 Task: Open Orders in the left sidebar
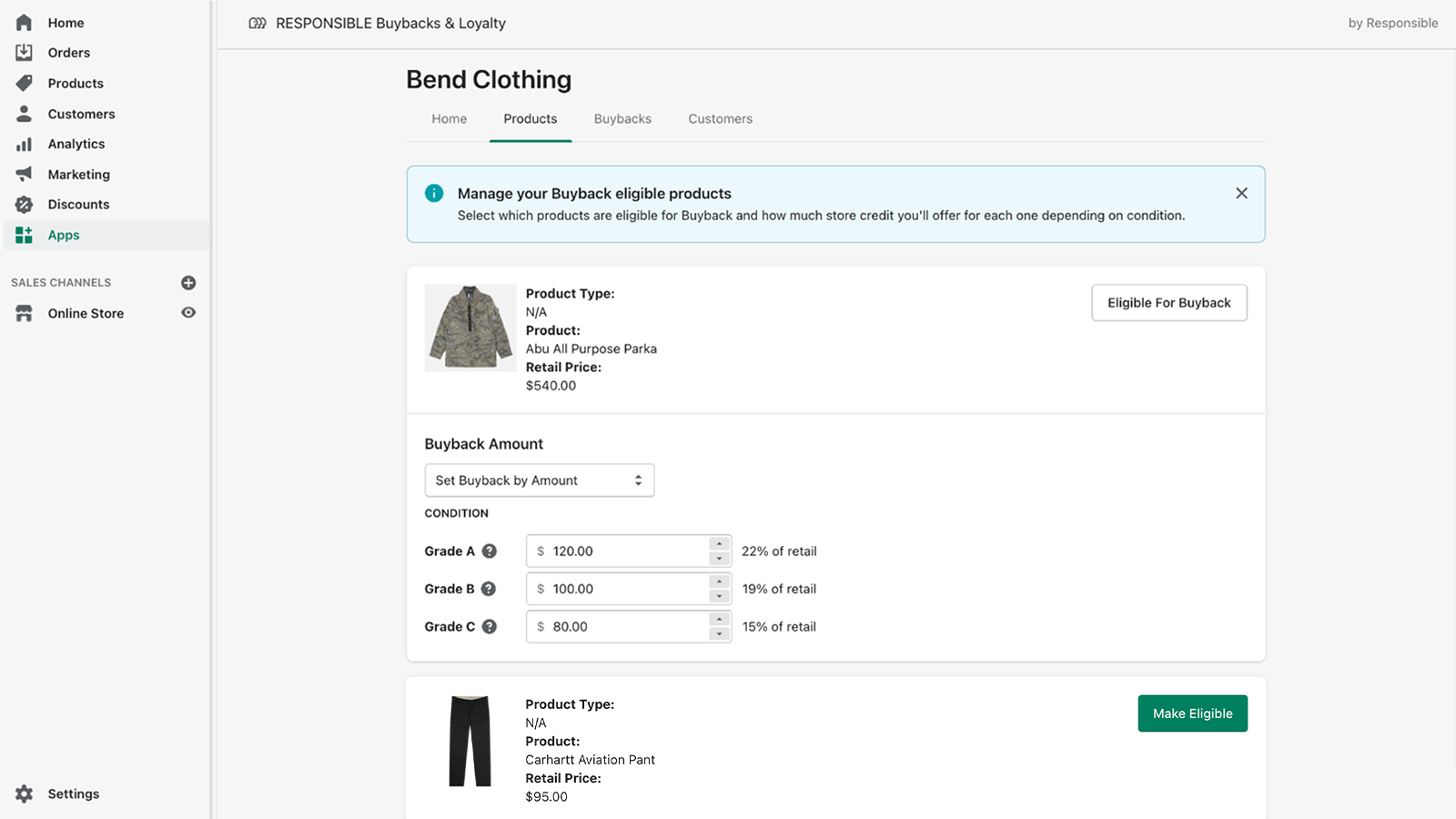[69, 53]
